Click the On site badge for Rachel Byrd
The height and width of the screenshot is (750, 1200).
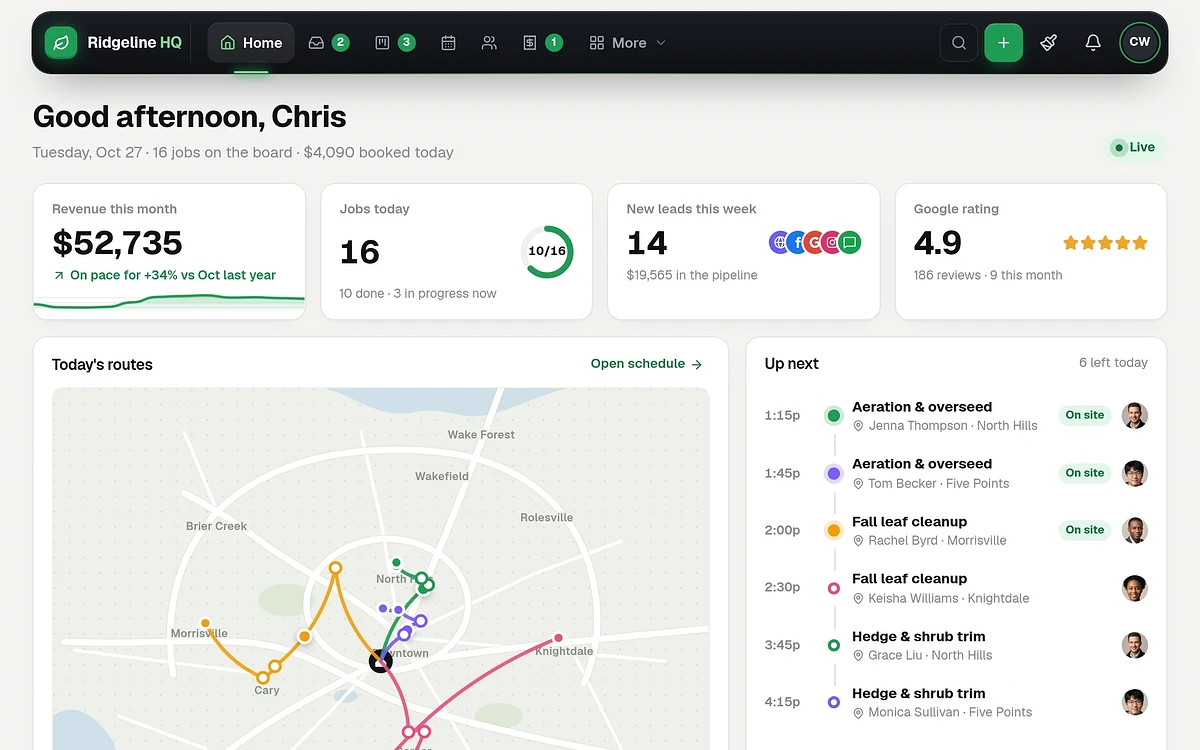point(1085,530)
